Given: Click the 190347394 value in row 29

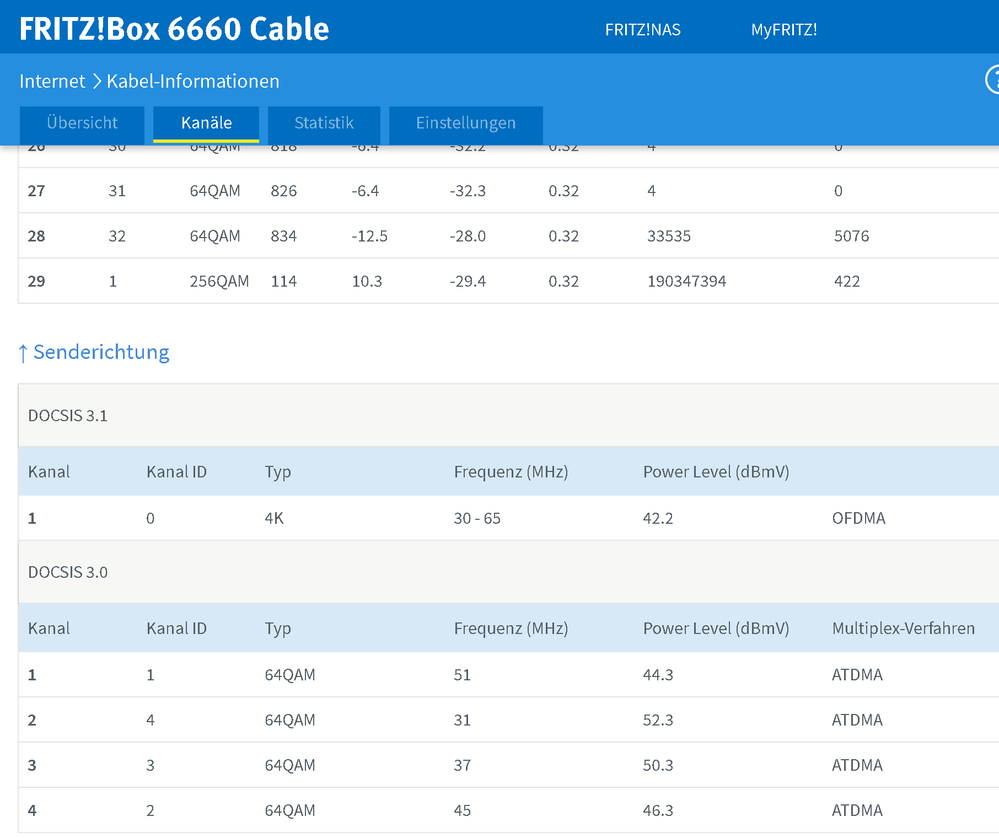Looking at the screenshot, I should [687, 282].
